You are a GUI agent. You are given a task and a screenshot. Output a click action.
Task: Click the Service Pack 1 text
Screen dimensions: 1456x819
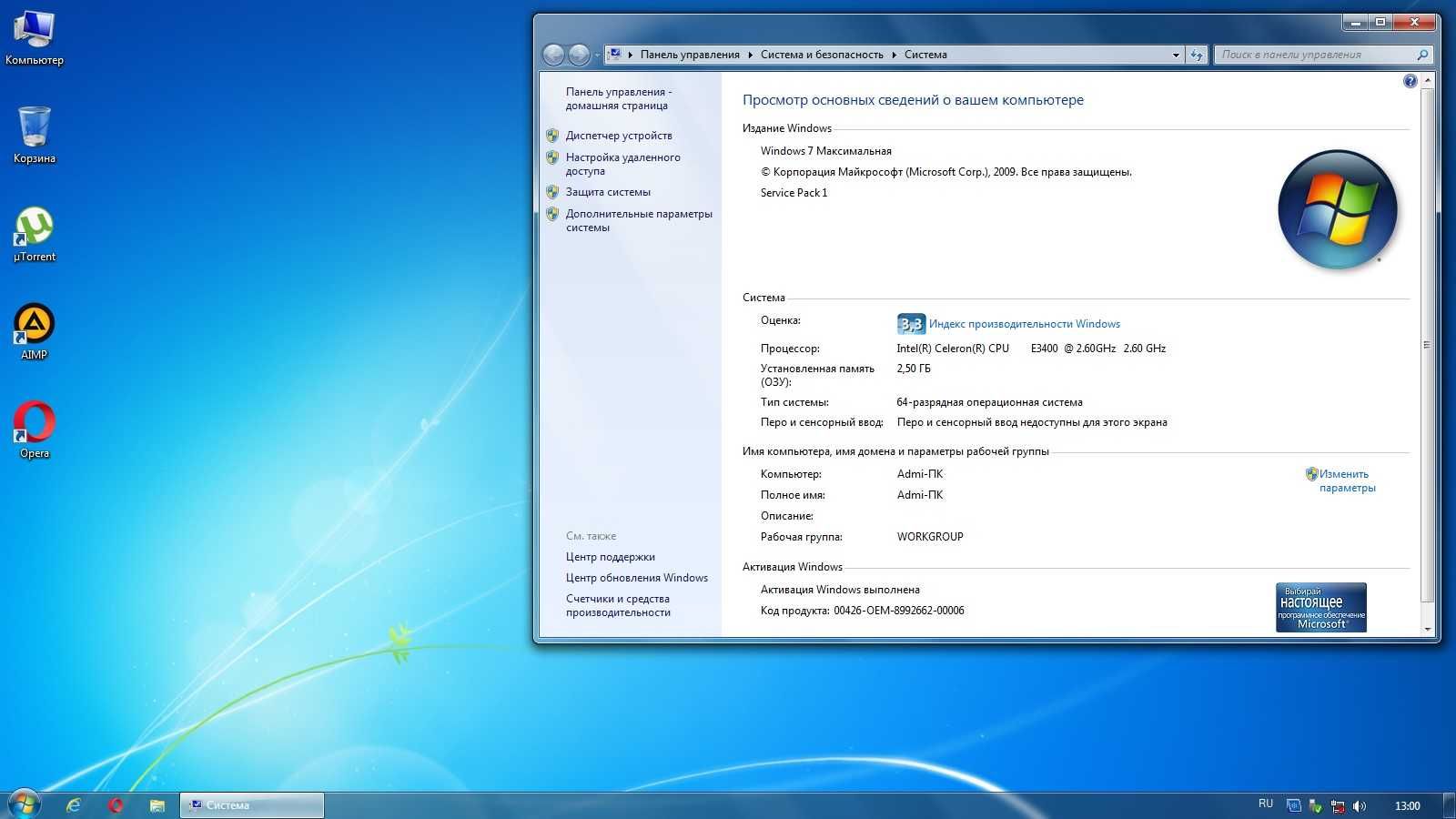pyautogui.click(x=794, y=193)
